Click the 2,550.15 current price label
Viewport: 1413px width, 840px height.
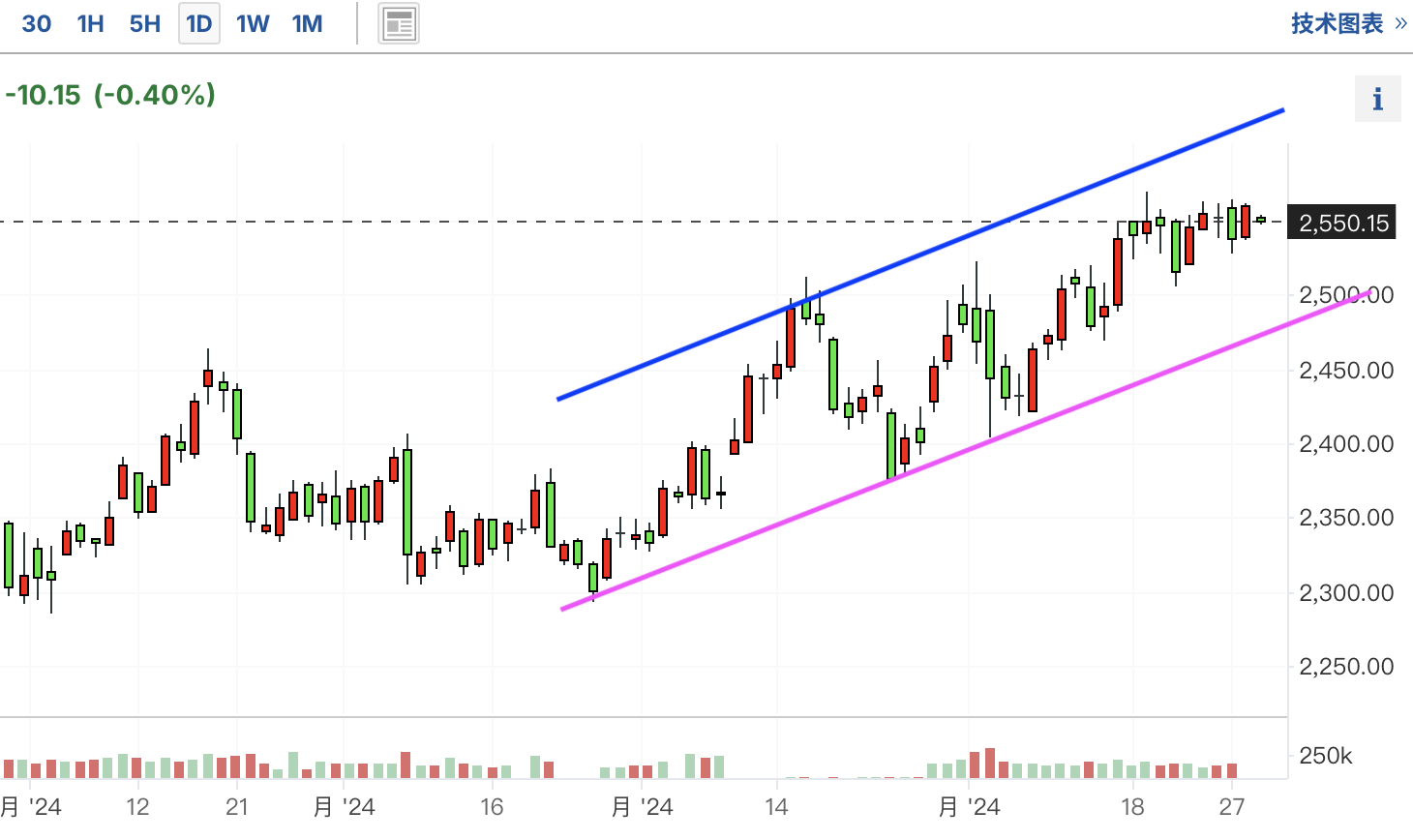point(1342,223)
